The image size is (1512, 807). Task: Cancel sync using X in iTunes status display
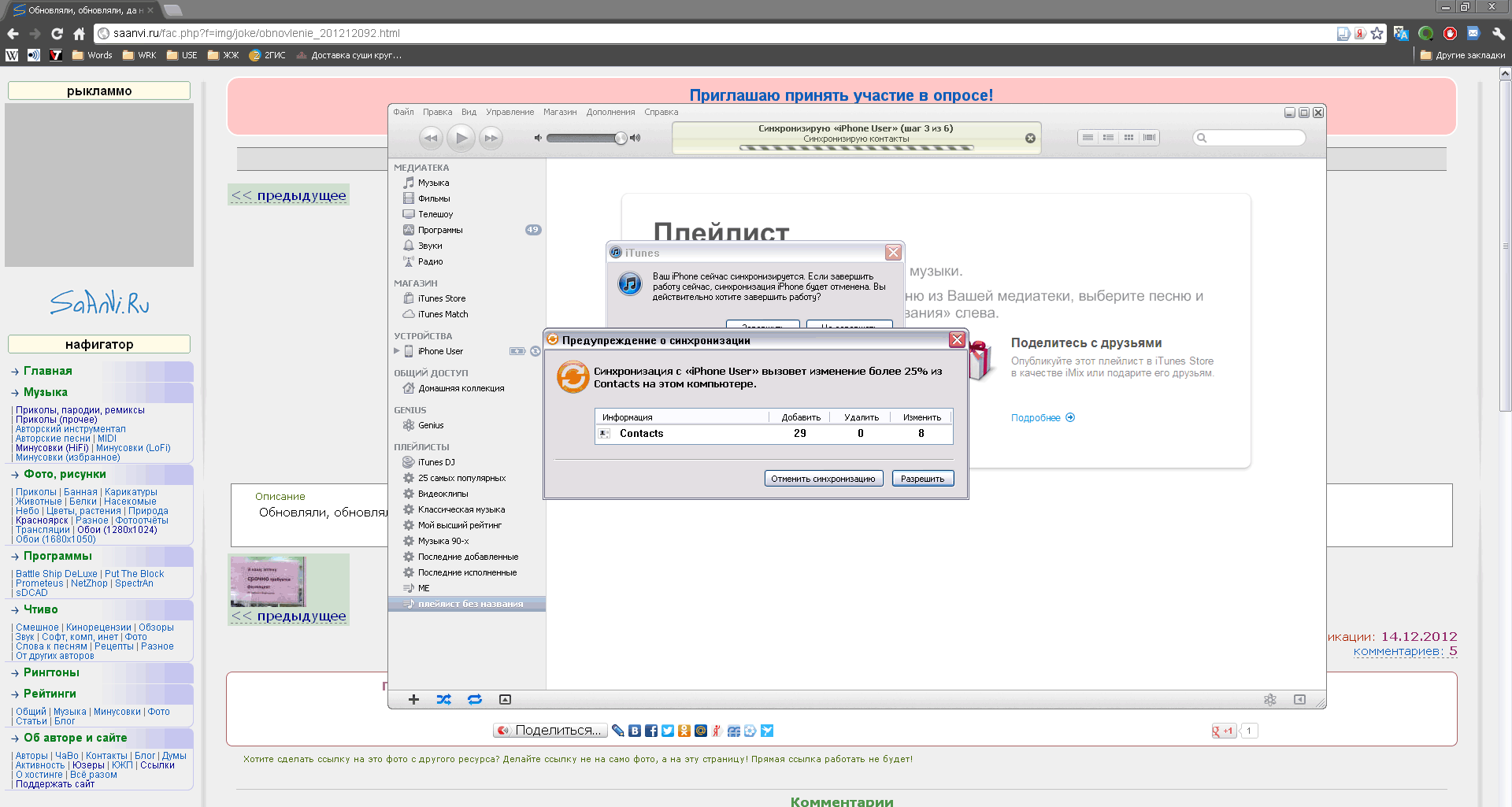coord(1030,138)
